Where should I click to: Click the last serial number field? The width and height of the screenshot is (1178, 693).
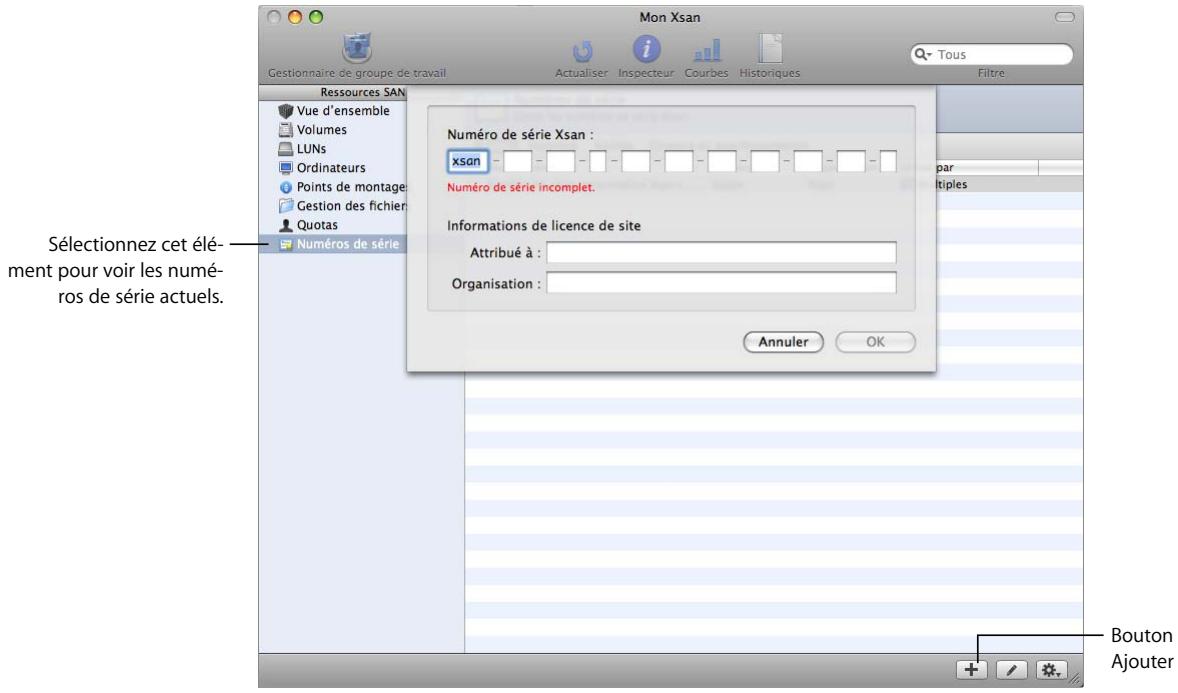coord(888,161)
